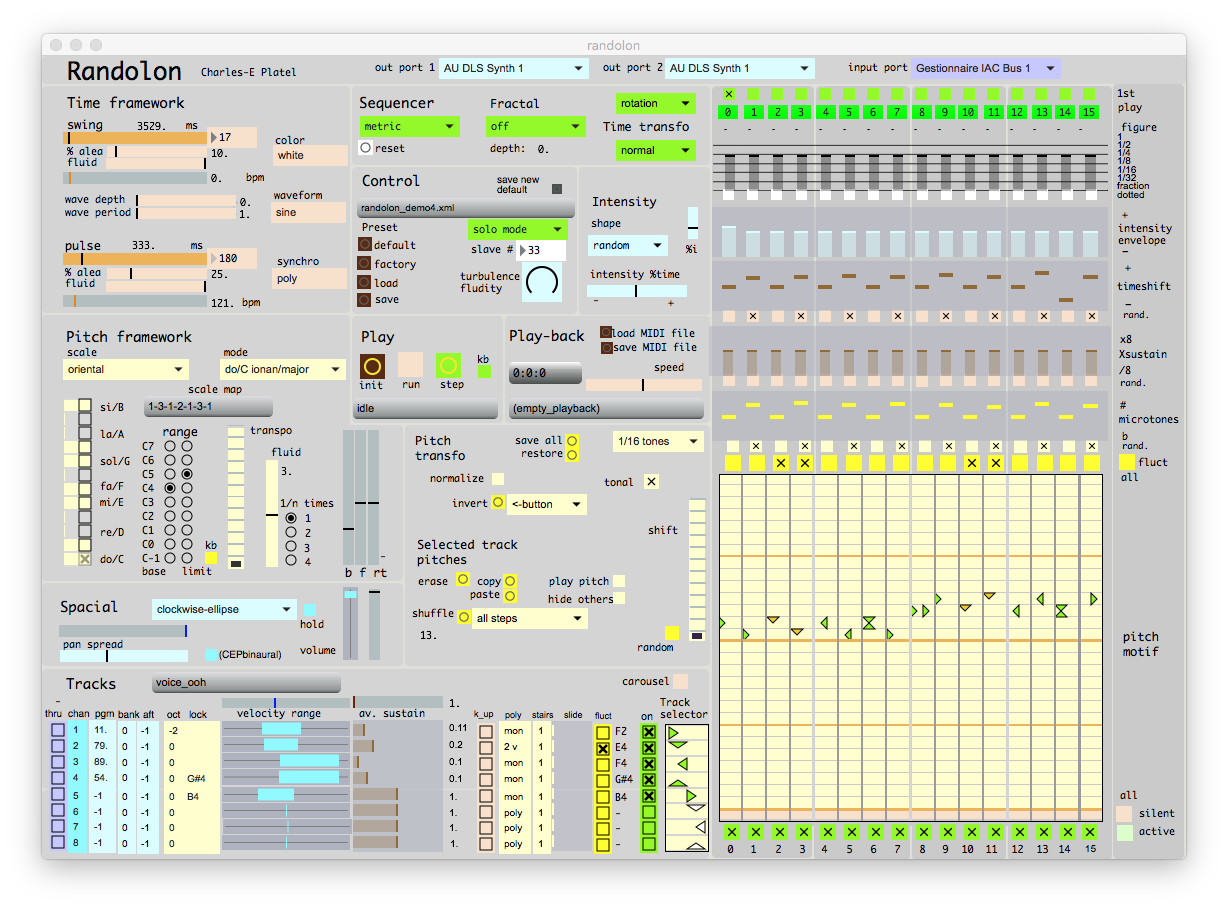1228x909 pixels.
Task: Click the restore pitch button
Action: (x=572, y=455)
